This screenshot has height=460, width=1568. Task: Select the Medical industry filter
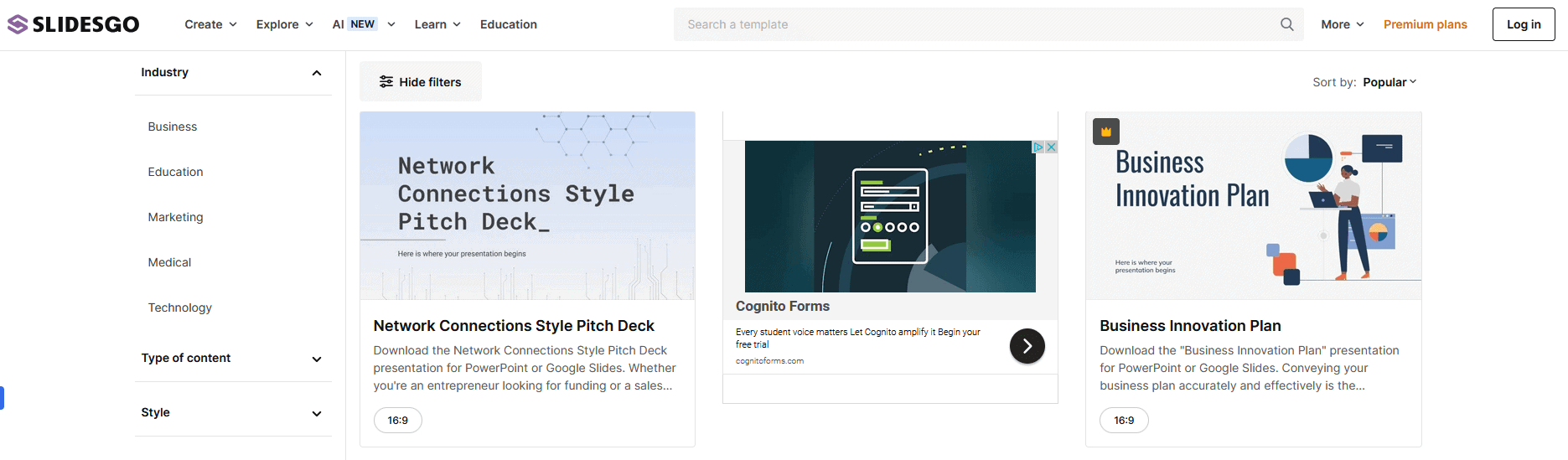[169, 262]
